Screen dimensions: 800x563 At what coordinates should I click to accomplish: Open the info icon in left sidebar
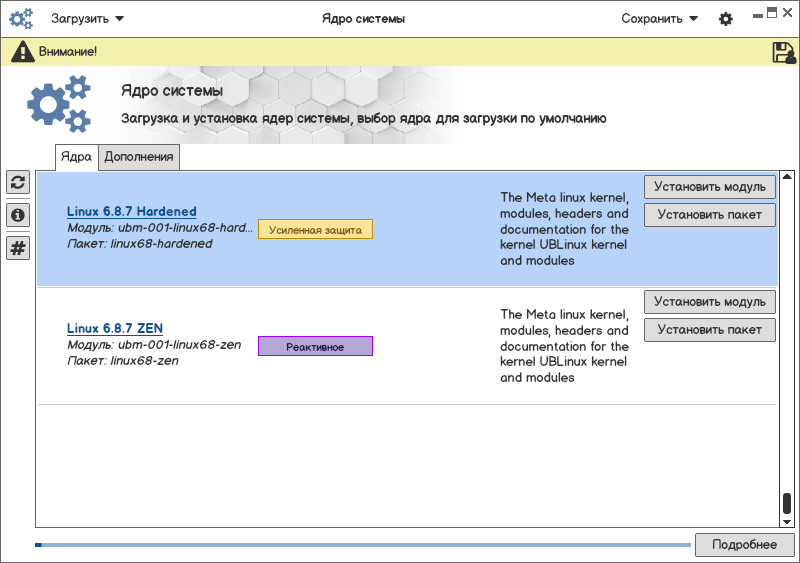(x=18, y=215)
